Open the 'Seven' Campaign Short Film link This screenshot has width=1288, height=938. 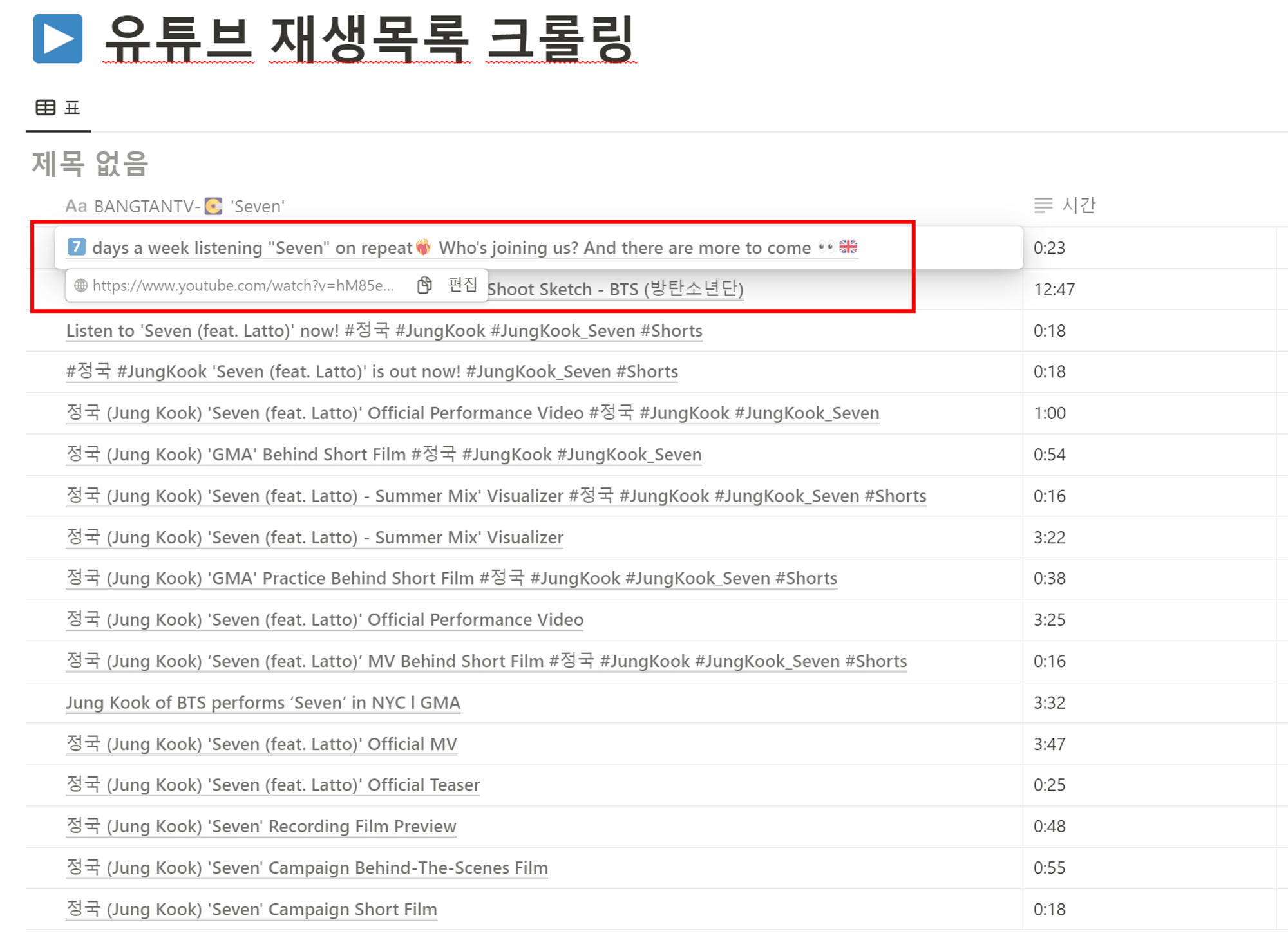252,910
